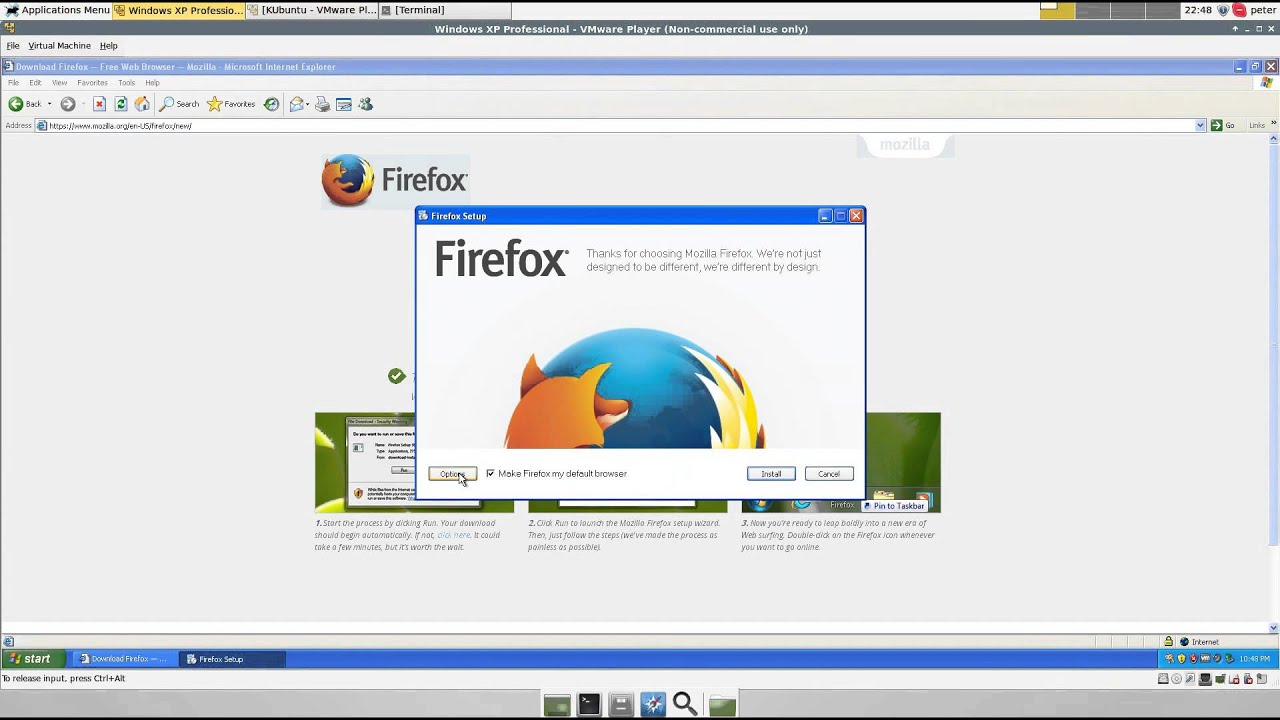Open VMware Player Help menu
The width and height of the screenshot is (1280, 720).
point(108,46)
